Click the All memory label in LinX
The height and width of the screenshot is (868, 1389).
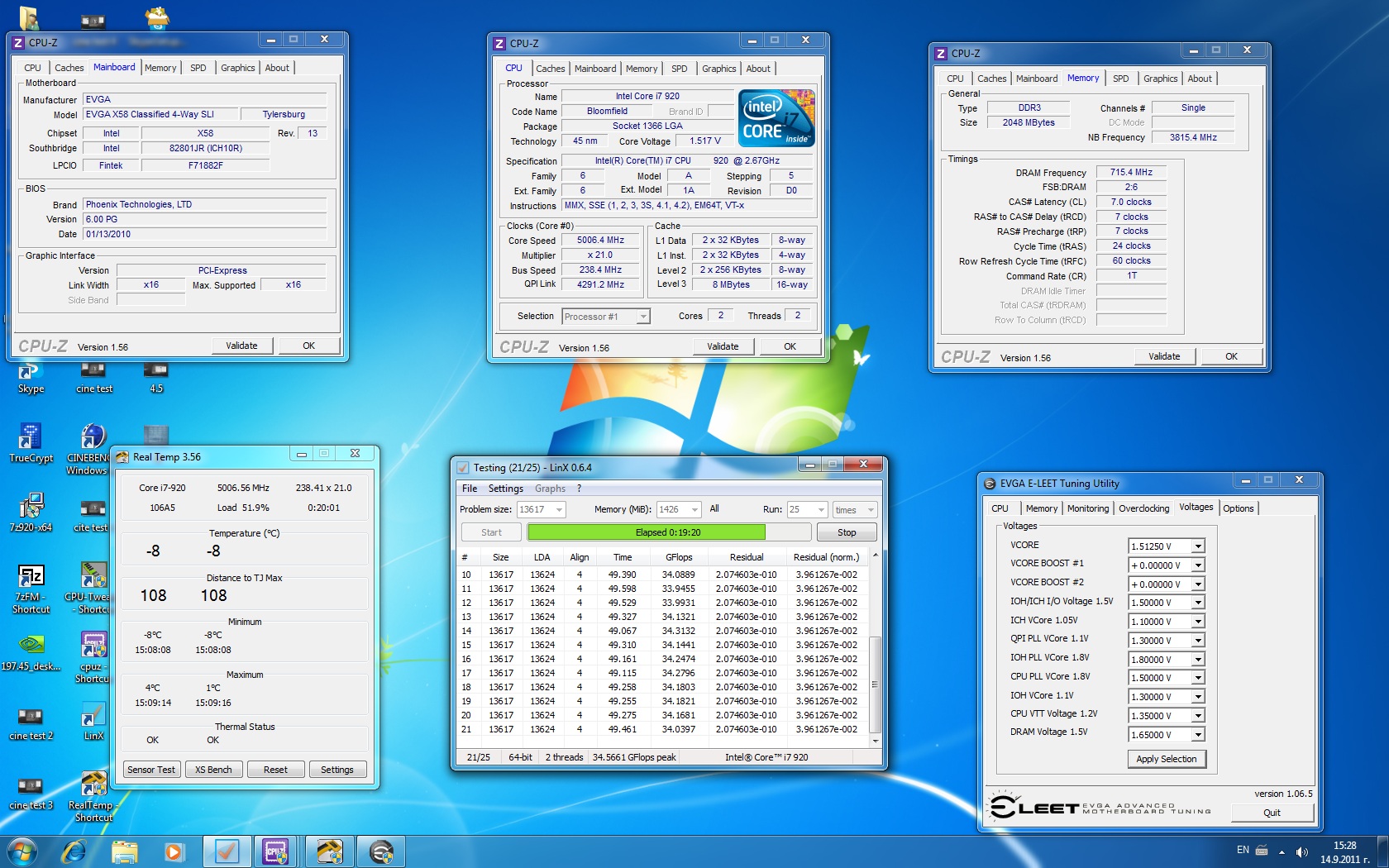point(714,509)
